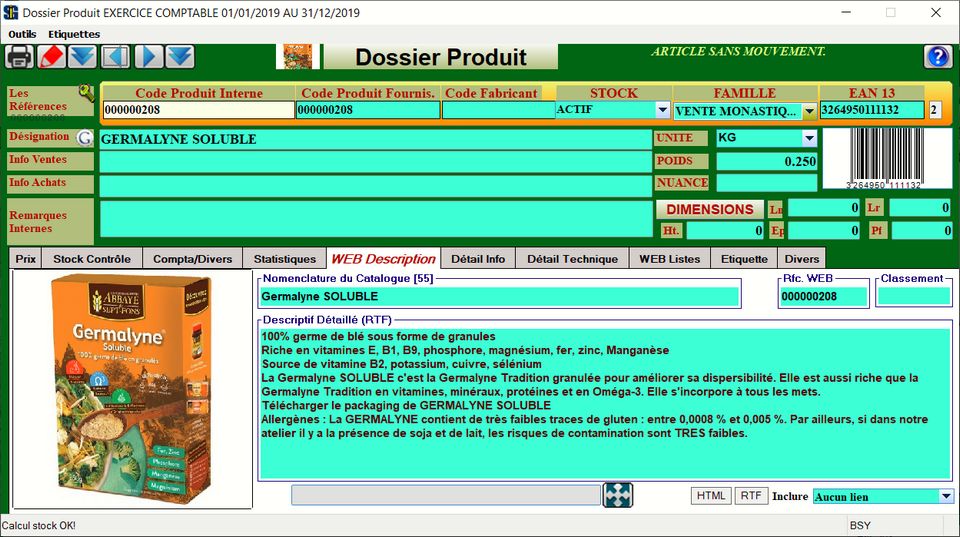The width and height of the screenshot is (960, 537).
Task: Click the Code Produit Fournis. field
Action: pyautogui.click(x=368, y=110)
